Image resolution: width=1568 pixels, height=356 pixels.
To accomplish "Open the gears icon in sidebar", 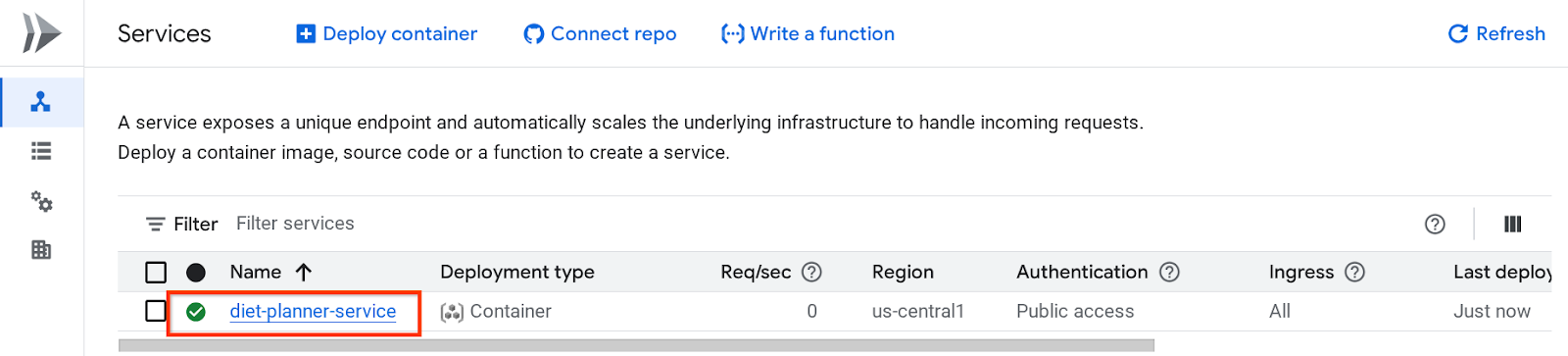I will (x=41, y=201).
